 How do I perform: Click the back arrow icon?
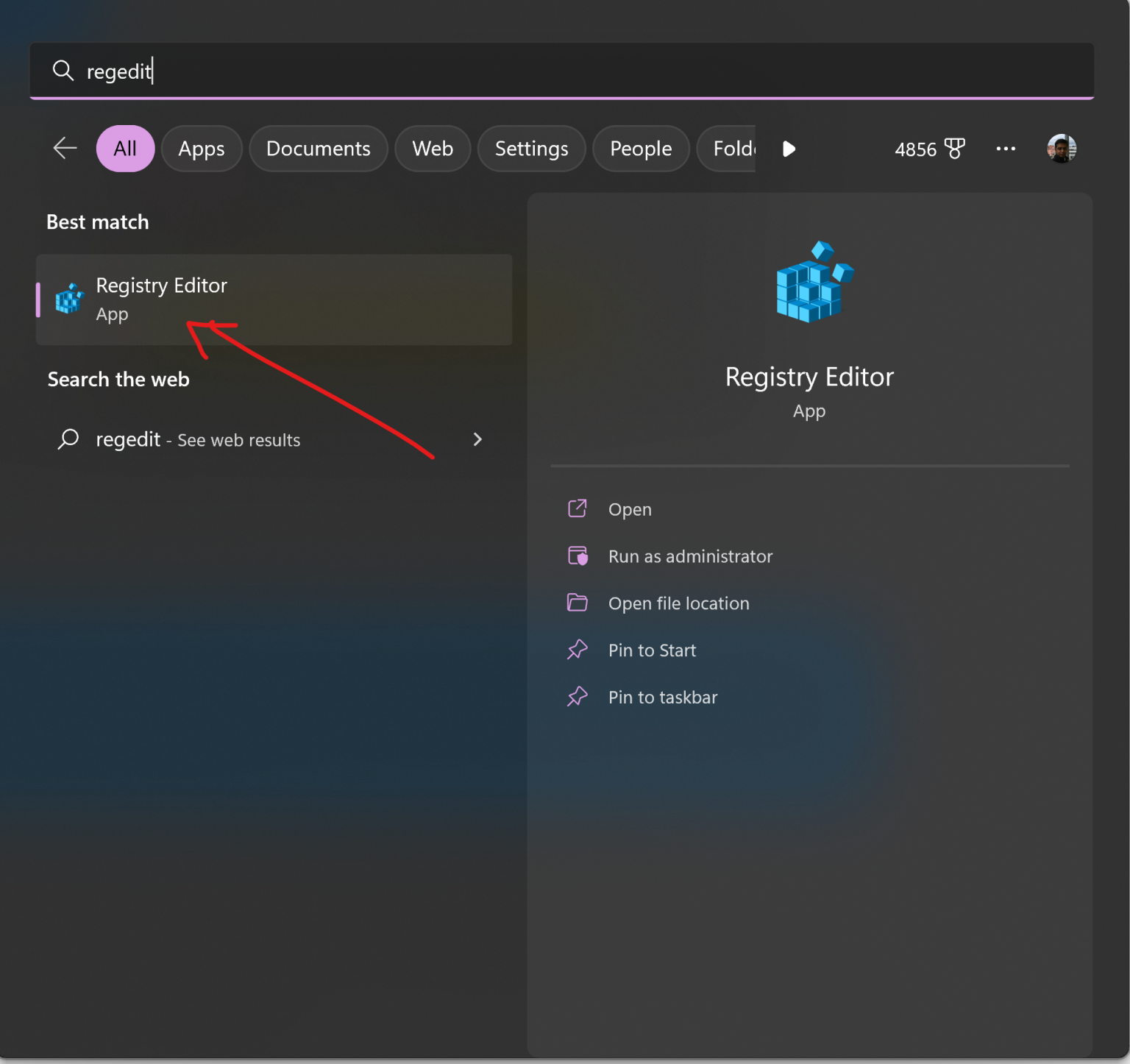(65, 149)
